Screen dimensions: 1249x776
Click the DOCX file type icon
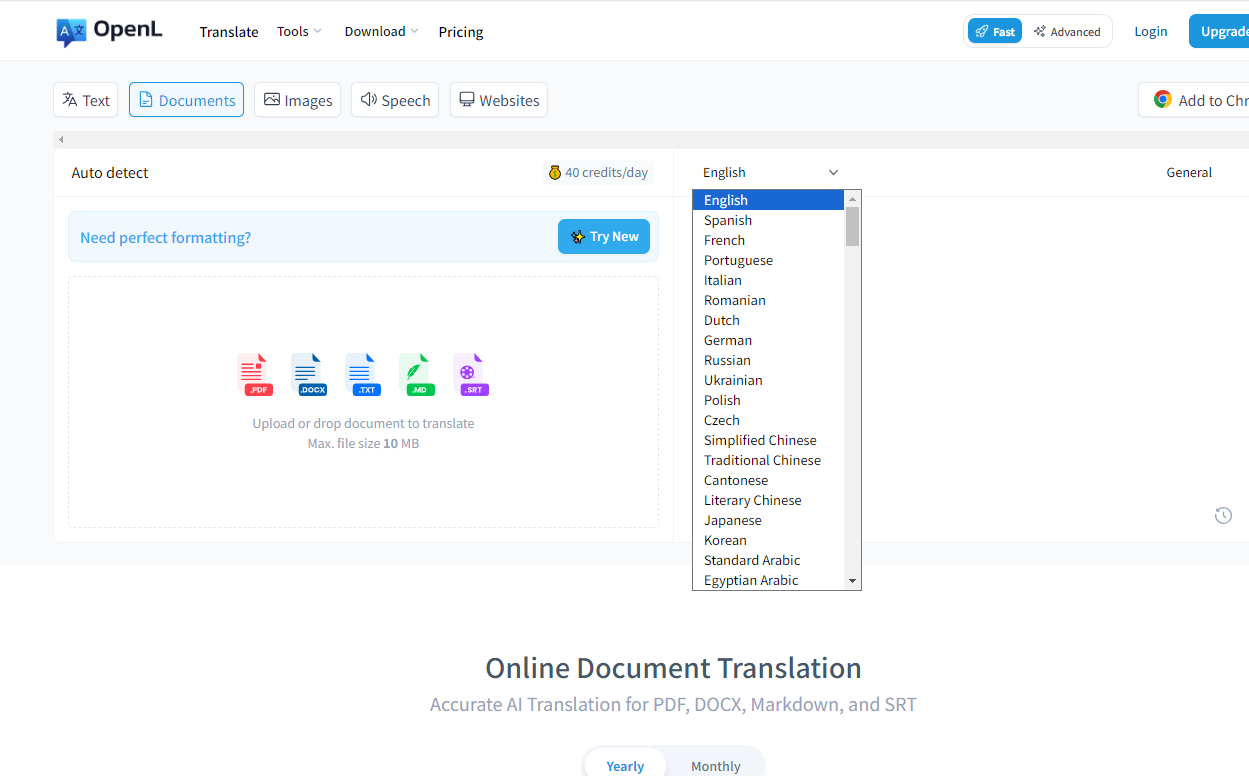(x=308, y=374)
